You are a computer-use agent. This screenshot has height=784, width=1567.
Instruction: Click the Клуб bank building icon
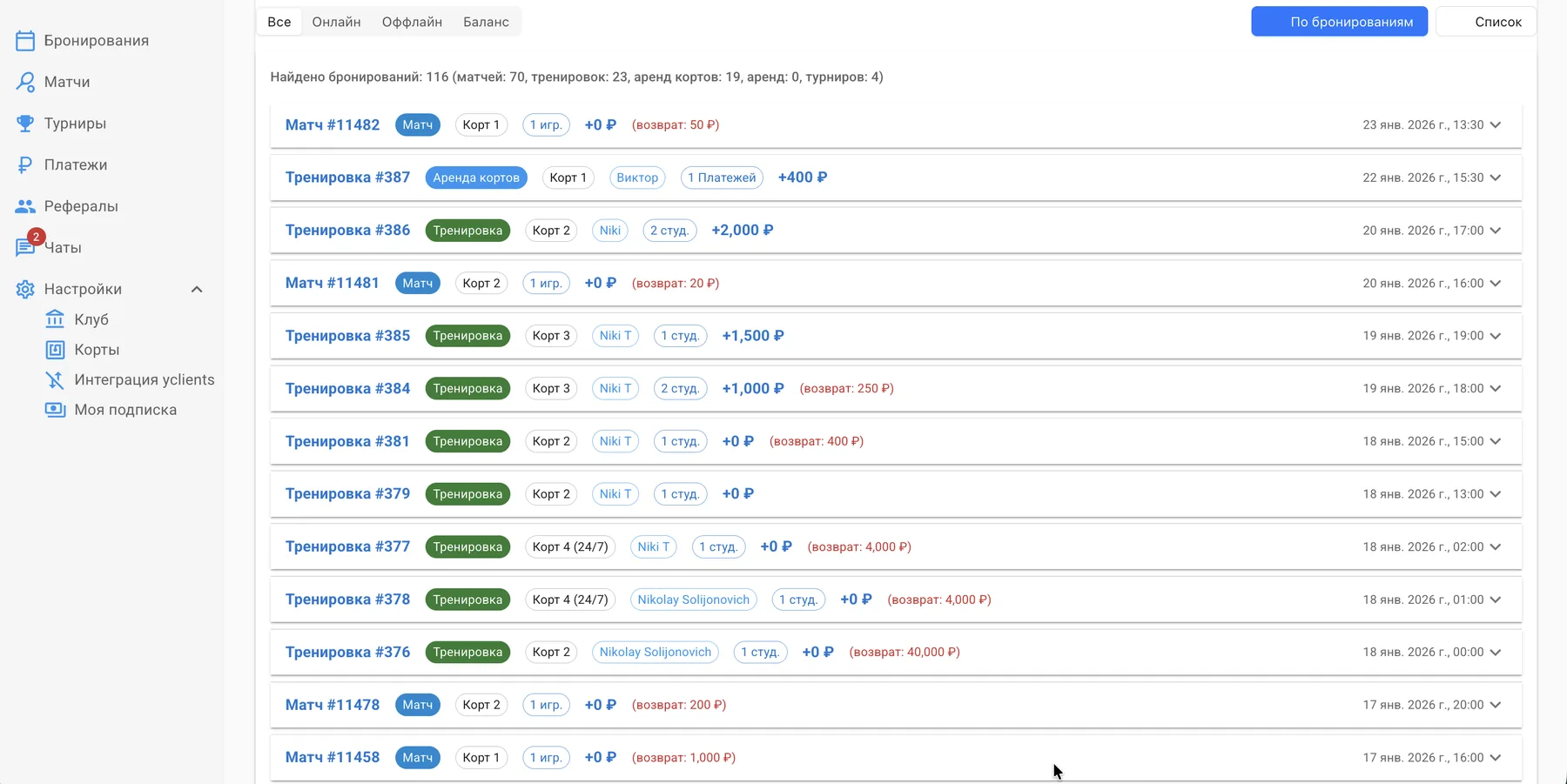55,319
